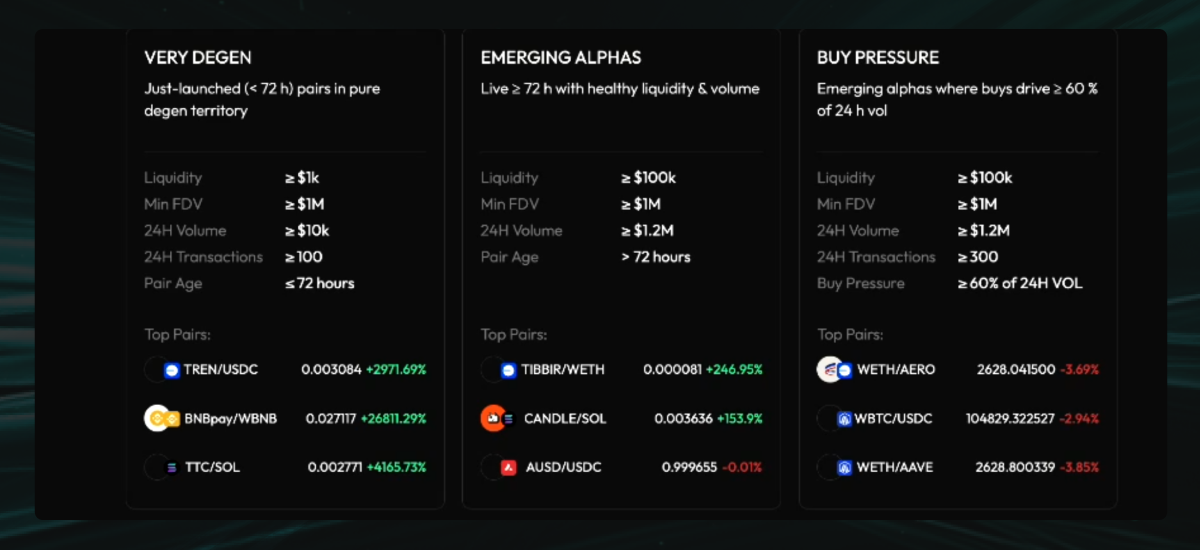The image size is (1200, 550).
Task: Open the TREN/USDC pair link
Action: (x=221, y=369)
